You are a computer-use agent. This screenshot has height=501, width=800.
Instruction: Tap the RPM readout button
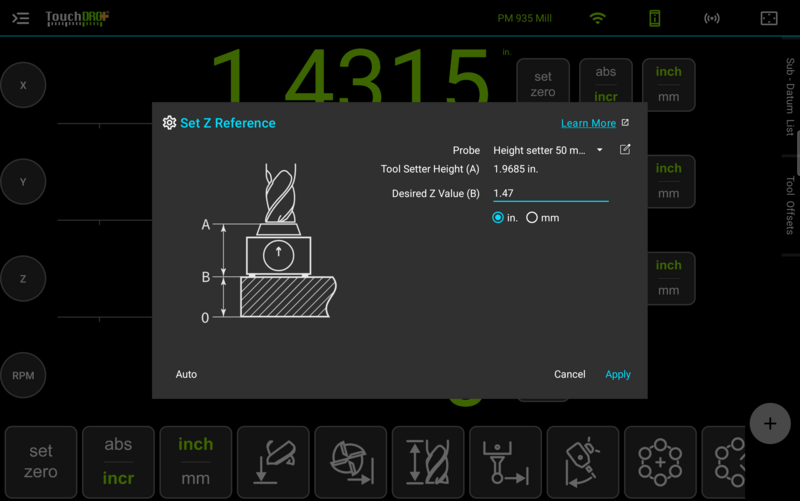coord(23,375)
